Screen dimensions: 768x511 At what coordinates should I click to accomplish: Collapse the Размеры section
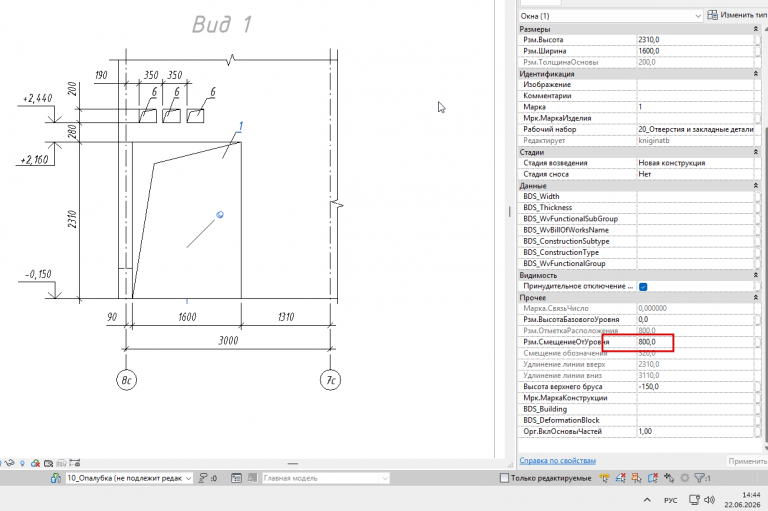[x=756, y=29]
